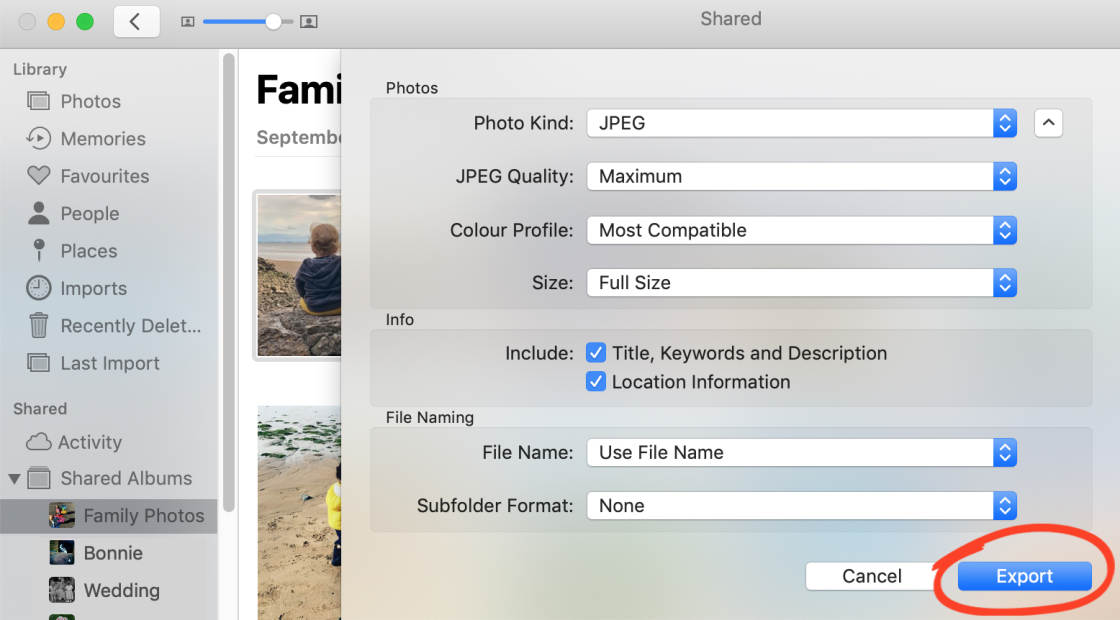The width and height of the screenshot is (1120, 620).
Task: Click the Places sidebar label
Action: click(89, 251)
